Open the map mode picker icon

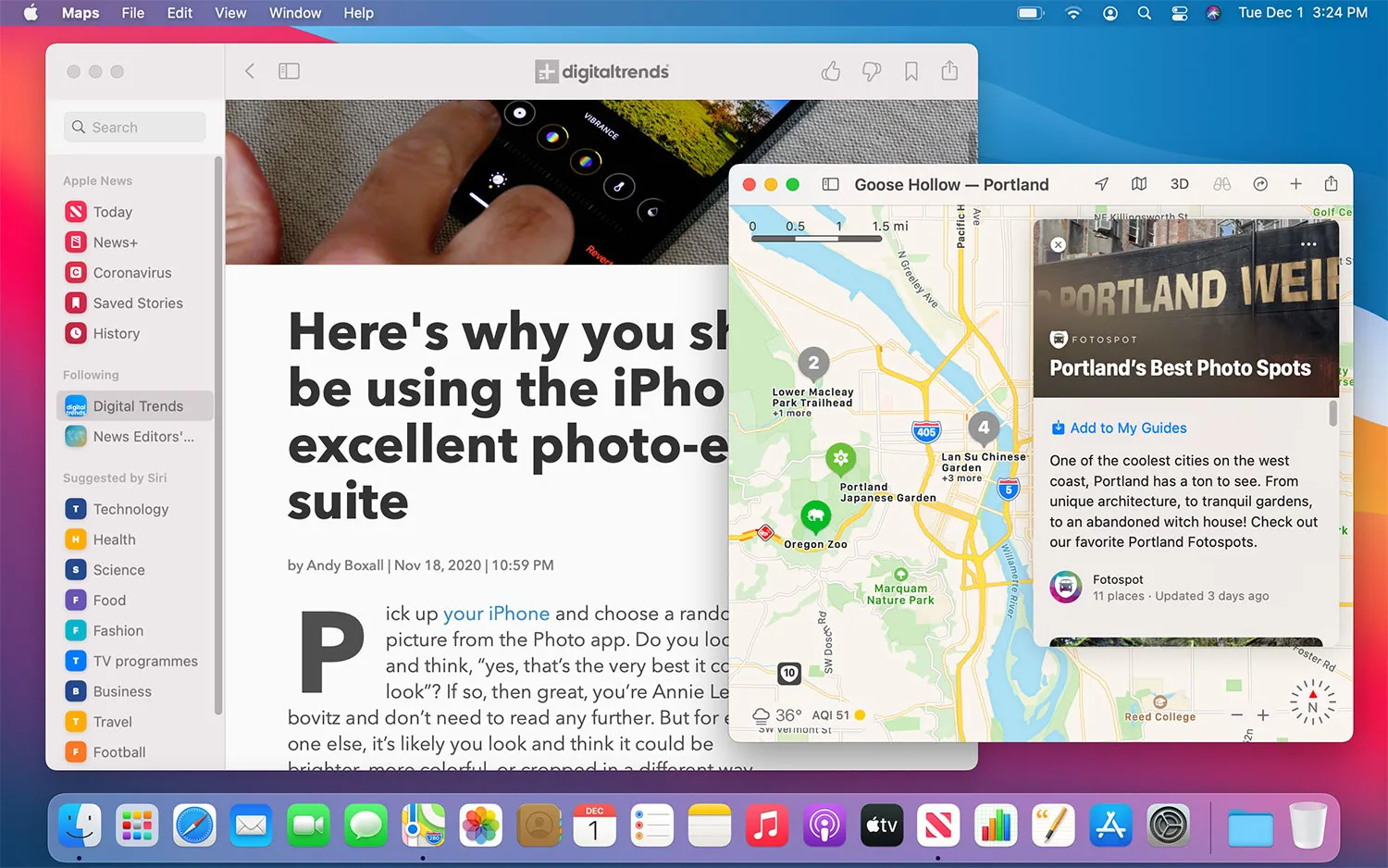(1139, 183)
